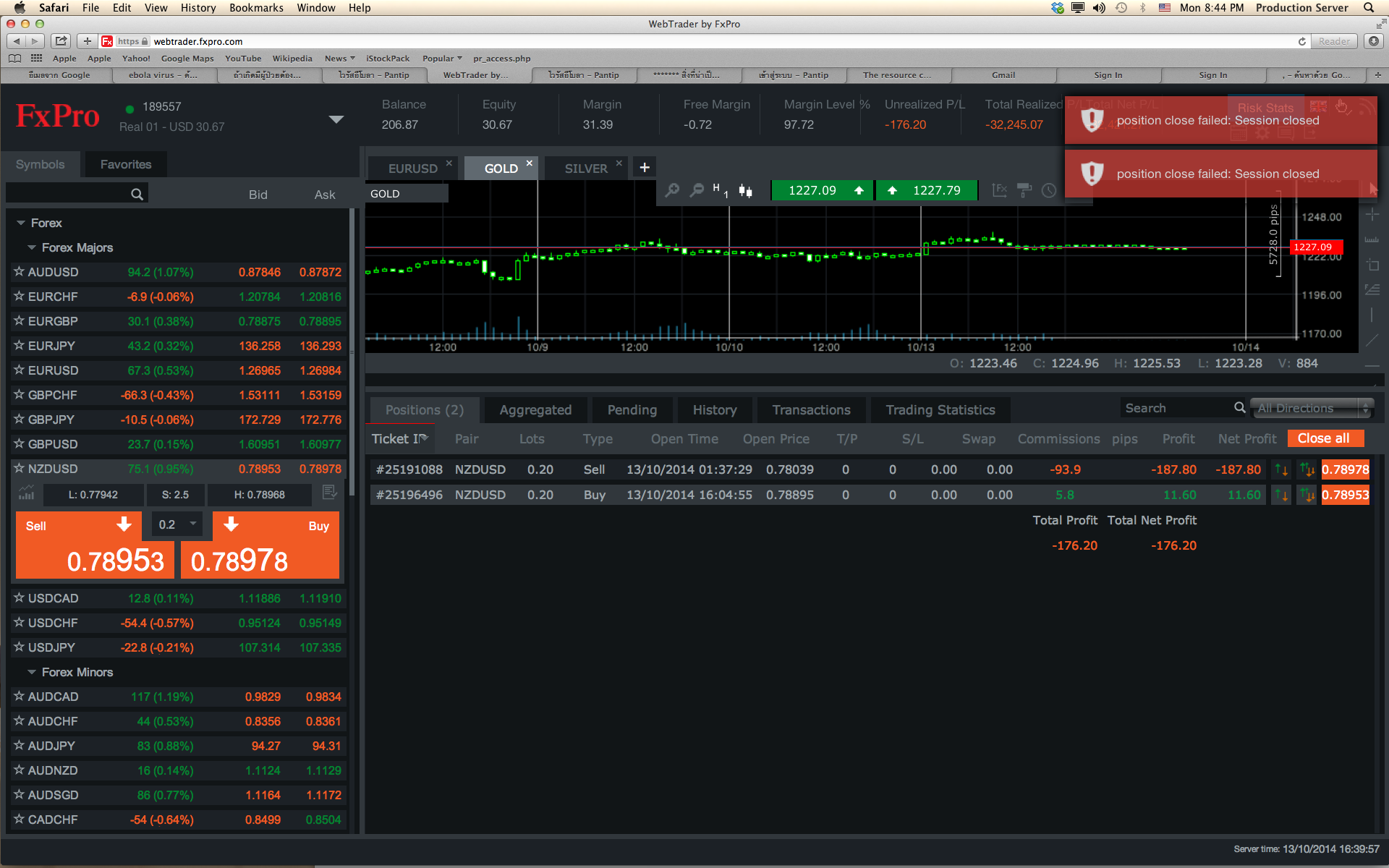
Task: Open the Popular bookmarks dropdown
Action: (x=442, y=59)
